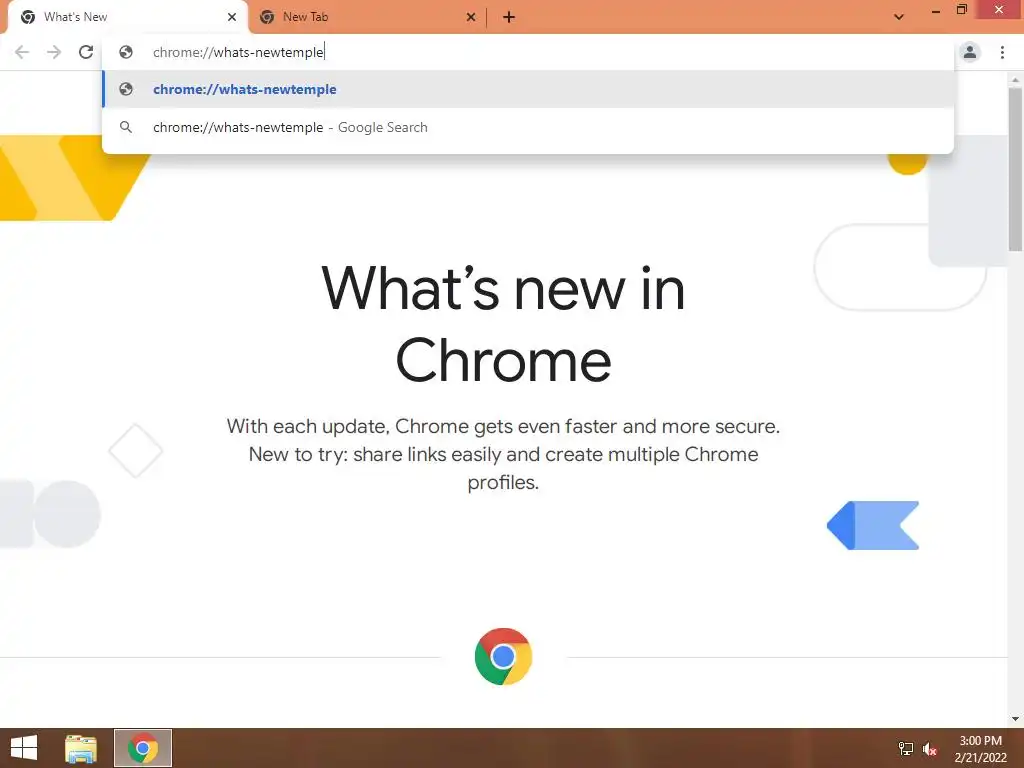
Task: Click the address bar URL field
Action: [528, 52]
